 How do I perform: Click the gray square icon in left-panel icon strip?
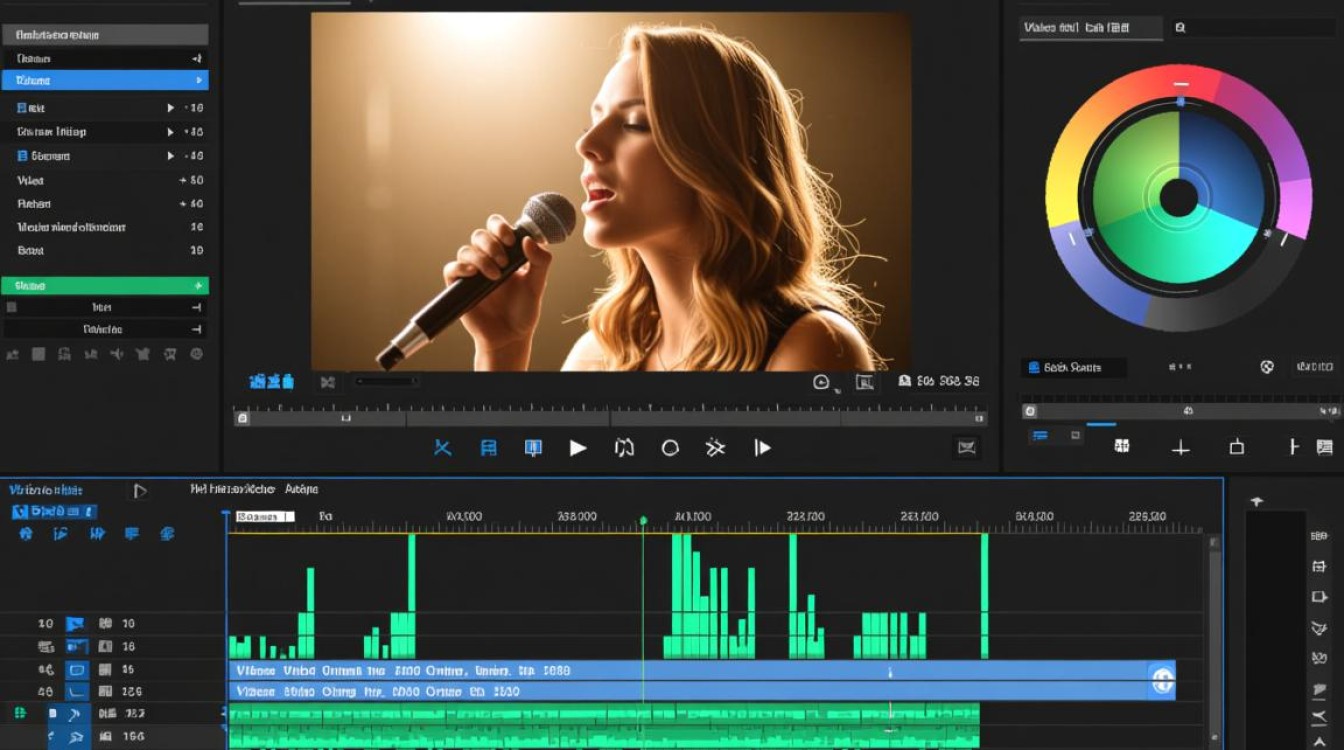pos(38,354)
